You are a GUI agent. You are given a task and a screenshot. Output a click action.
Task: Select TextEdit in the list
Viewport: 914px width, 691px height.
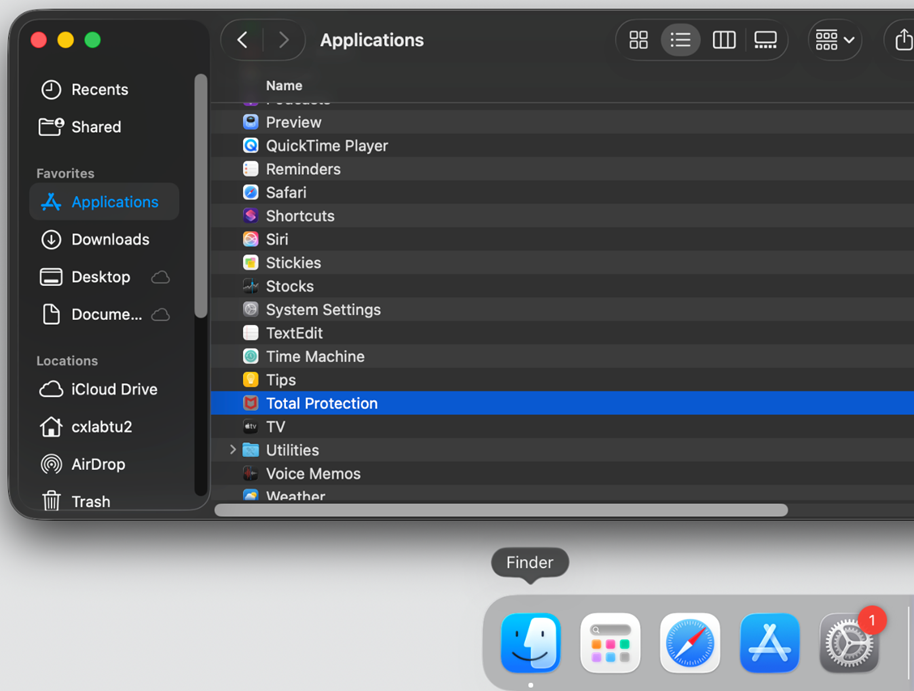pyautogui.click(x=562, y=333)
